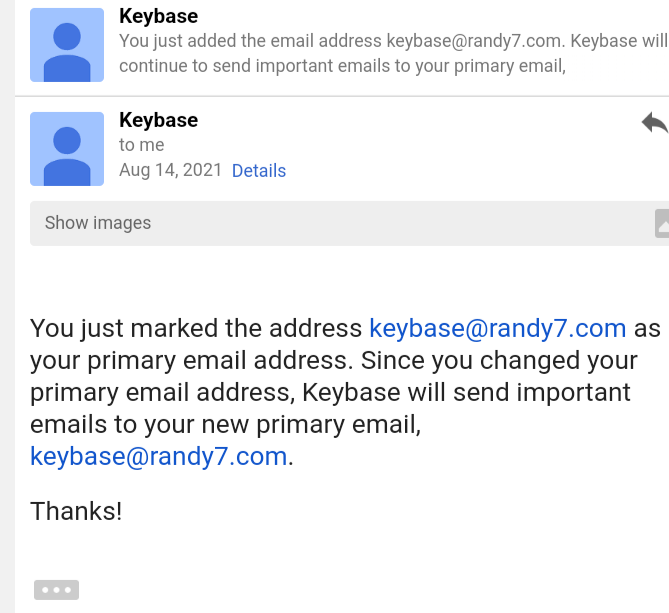This screenshot has height=613, width=669.
Task: Click the phrase "You just marked the address"
Action: 196,328
